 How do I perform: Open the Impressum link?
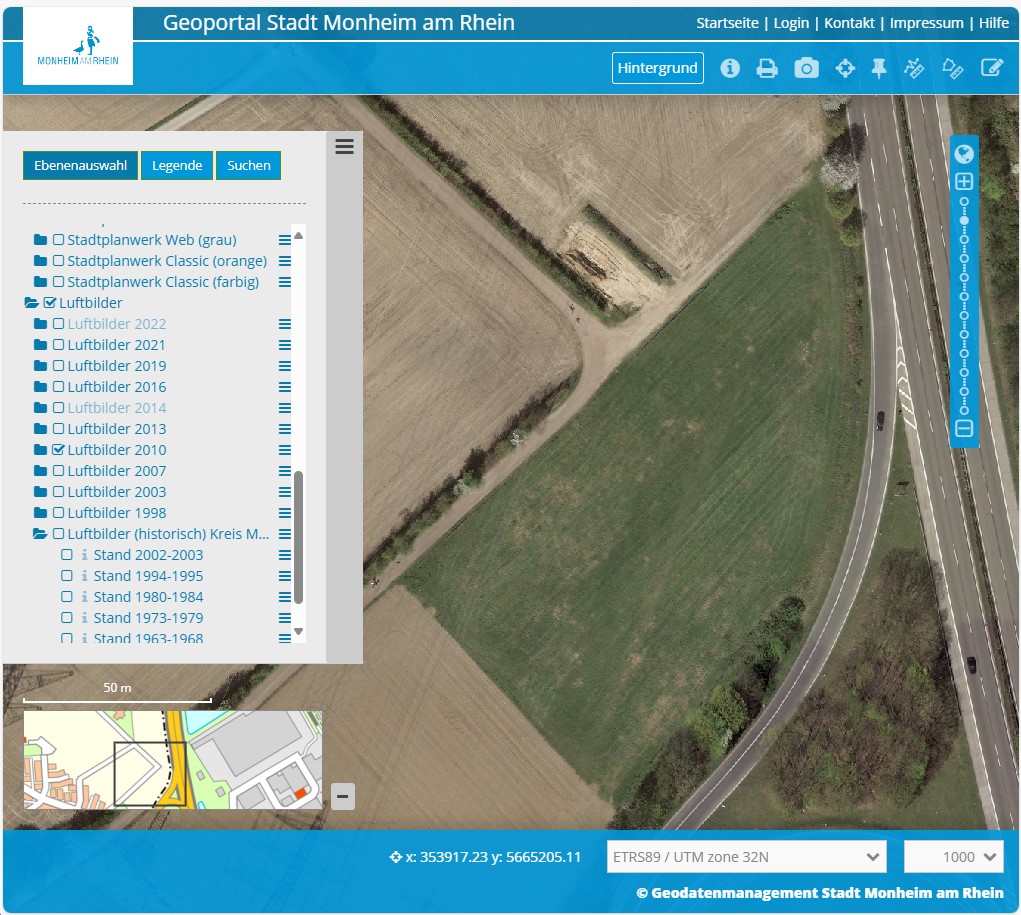tap(927, 23)
